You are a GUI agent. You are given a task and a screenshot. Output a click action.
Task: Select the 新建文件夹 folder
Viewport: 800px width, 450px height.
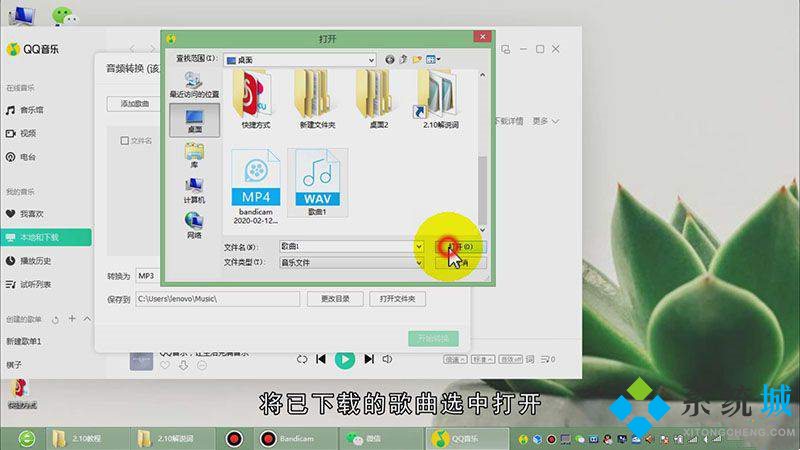click(x=317, y=99)
